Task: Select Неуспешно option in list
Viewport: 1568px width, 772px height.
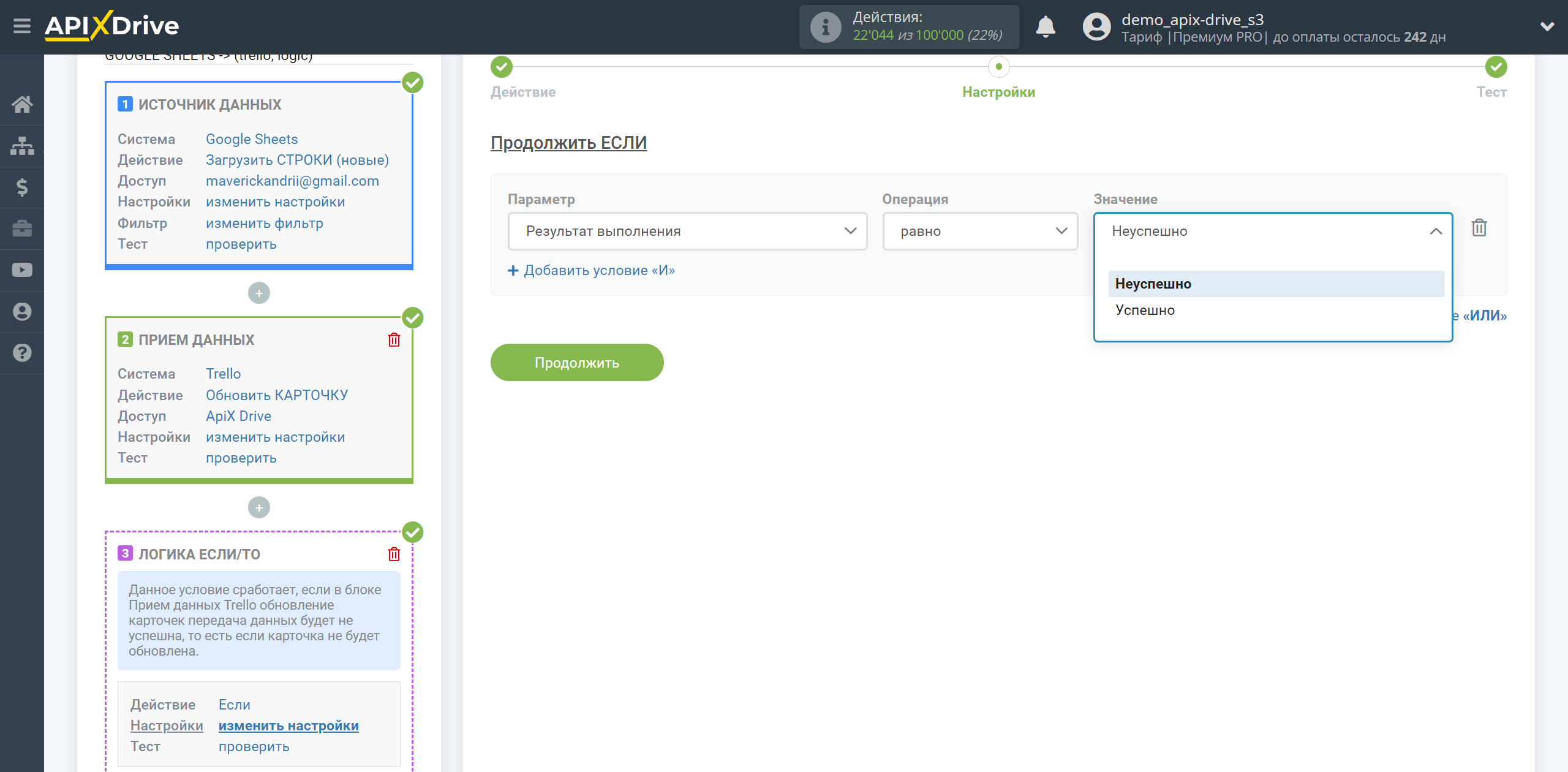Action: (1276, 284)
